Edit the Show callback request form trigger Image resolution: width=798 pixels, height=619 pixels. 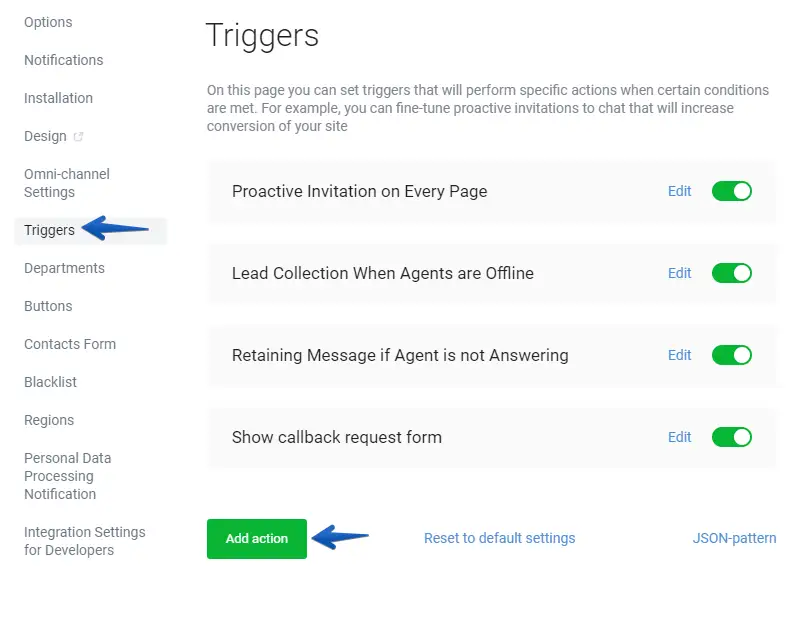(679, 437)
